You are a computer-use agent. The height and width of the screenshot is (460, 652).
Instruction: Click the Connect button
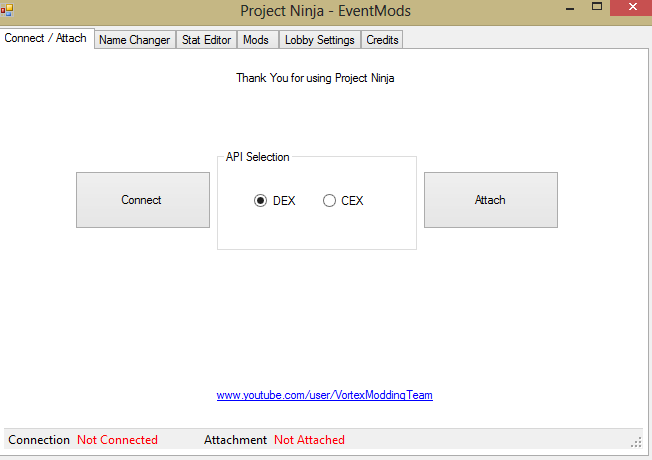tap(143, 200)
